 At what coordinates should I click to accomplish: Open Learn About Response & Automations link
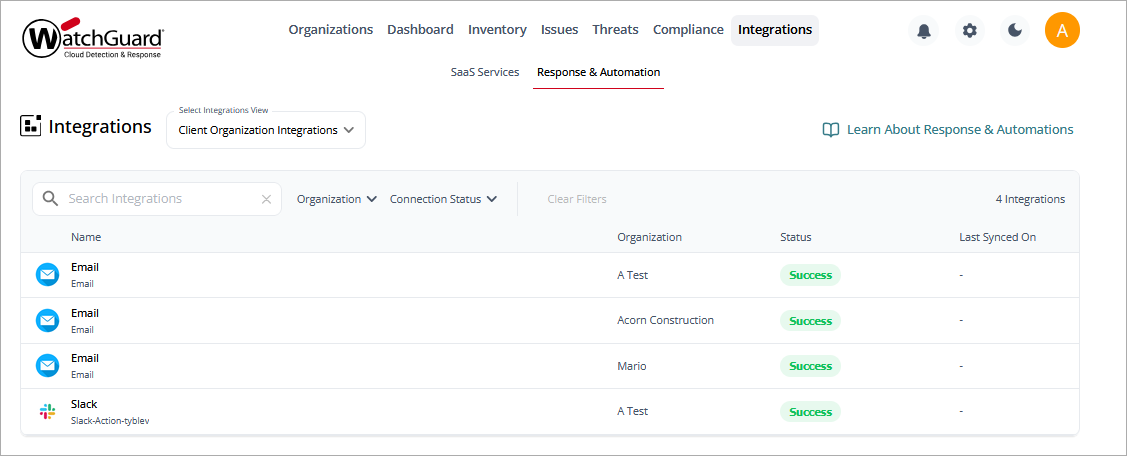(x=948, y=129)
